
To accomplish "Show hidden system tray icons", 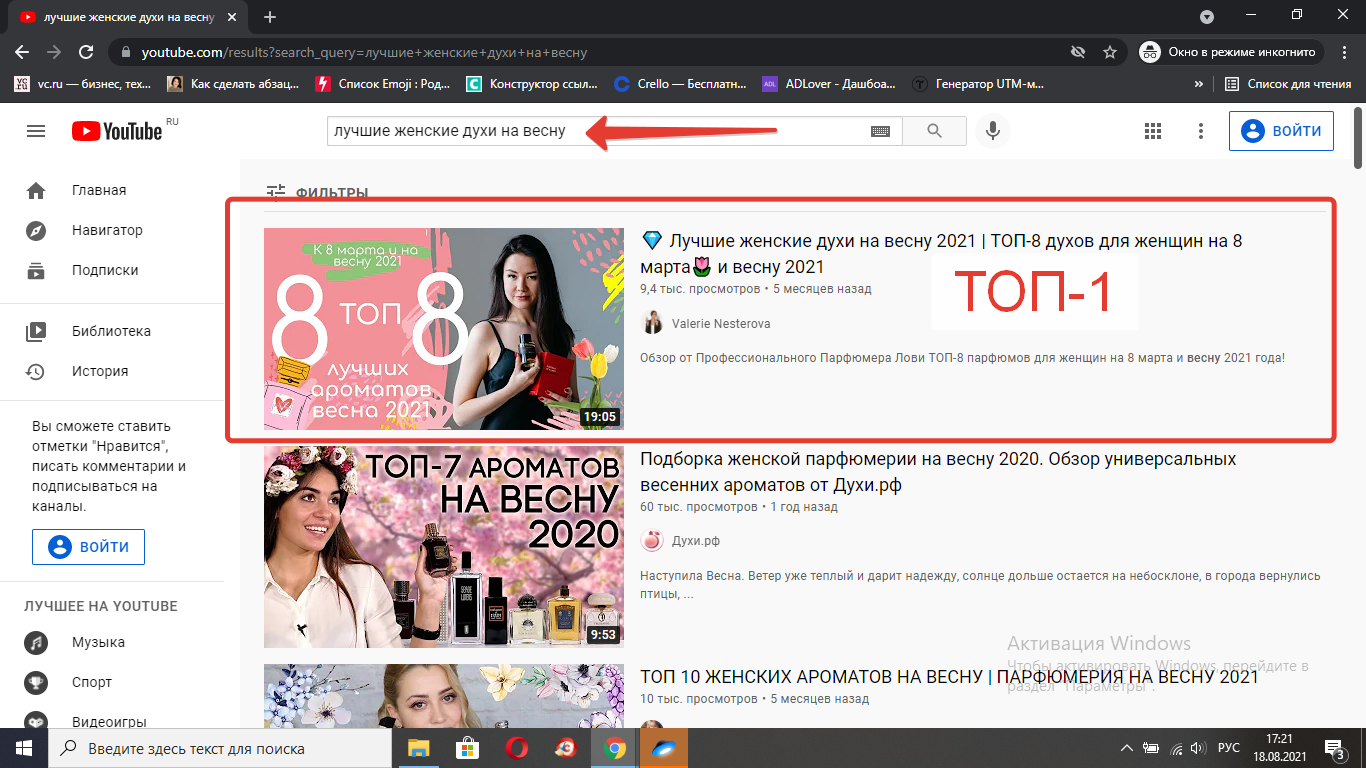I will [1127, 748].
